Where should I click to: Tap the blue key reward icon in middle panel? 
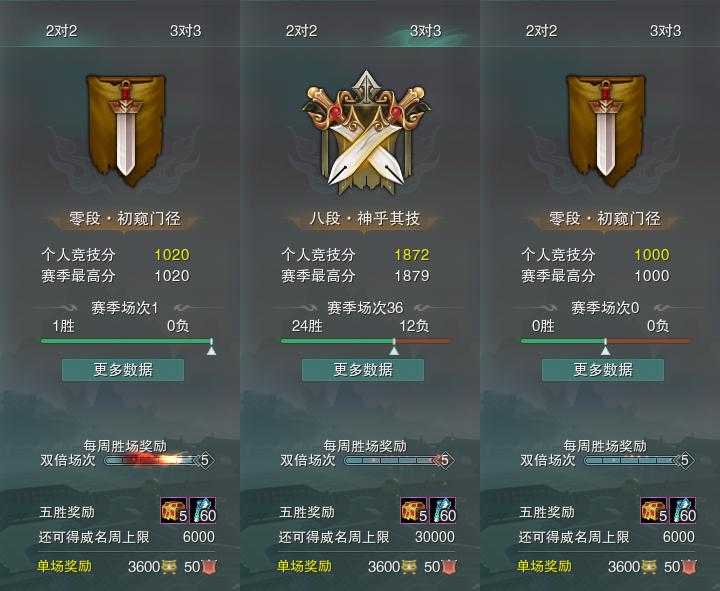click(x=443, y=510)
